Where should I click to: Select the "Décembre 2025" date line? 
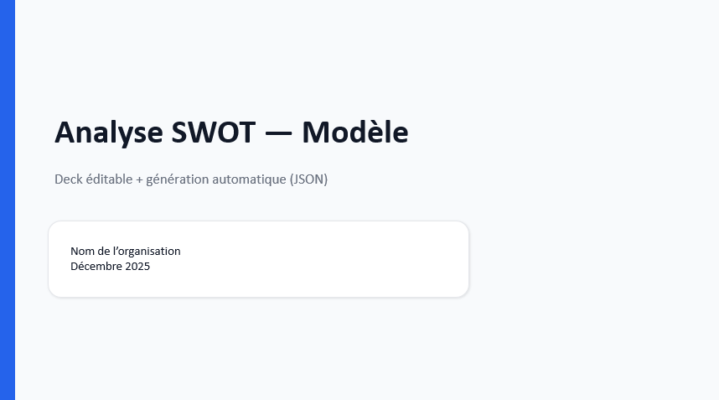coord(110,267)
